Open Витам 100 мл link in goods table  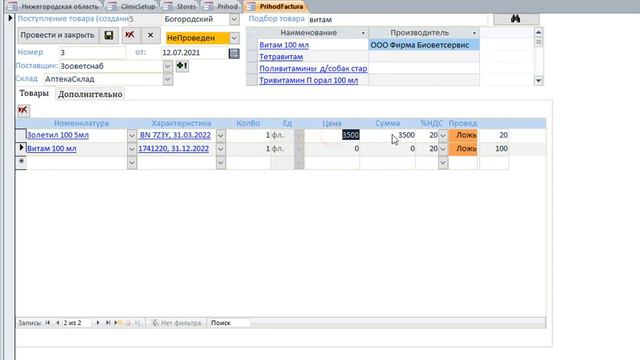click(51, 148)
